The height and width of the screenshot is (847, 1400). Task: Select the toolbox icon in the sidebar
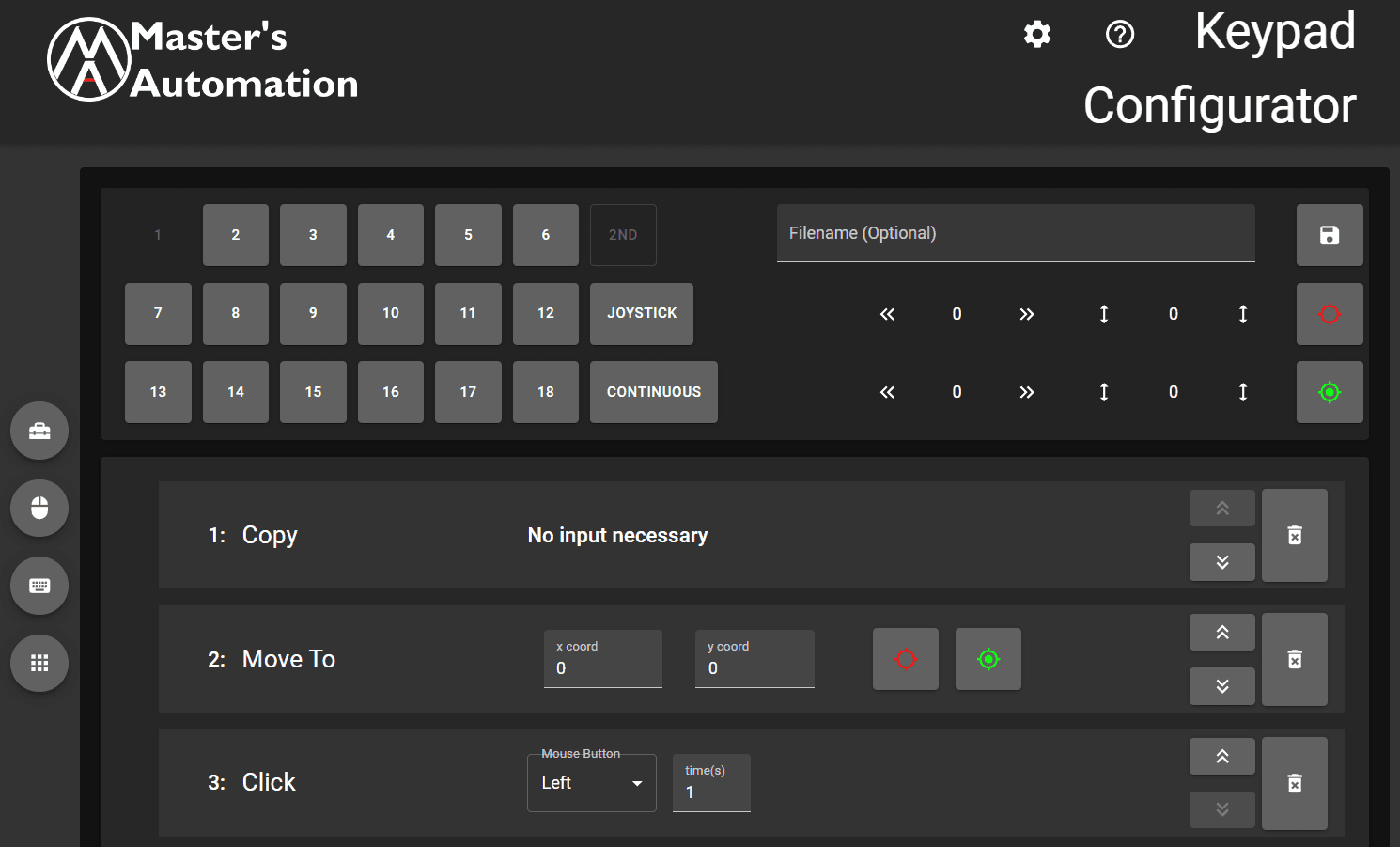tap(39, 431)
